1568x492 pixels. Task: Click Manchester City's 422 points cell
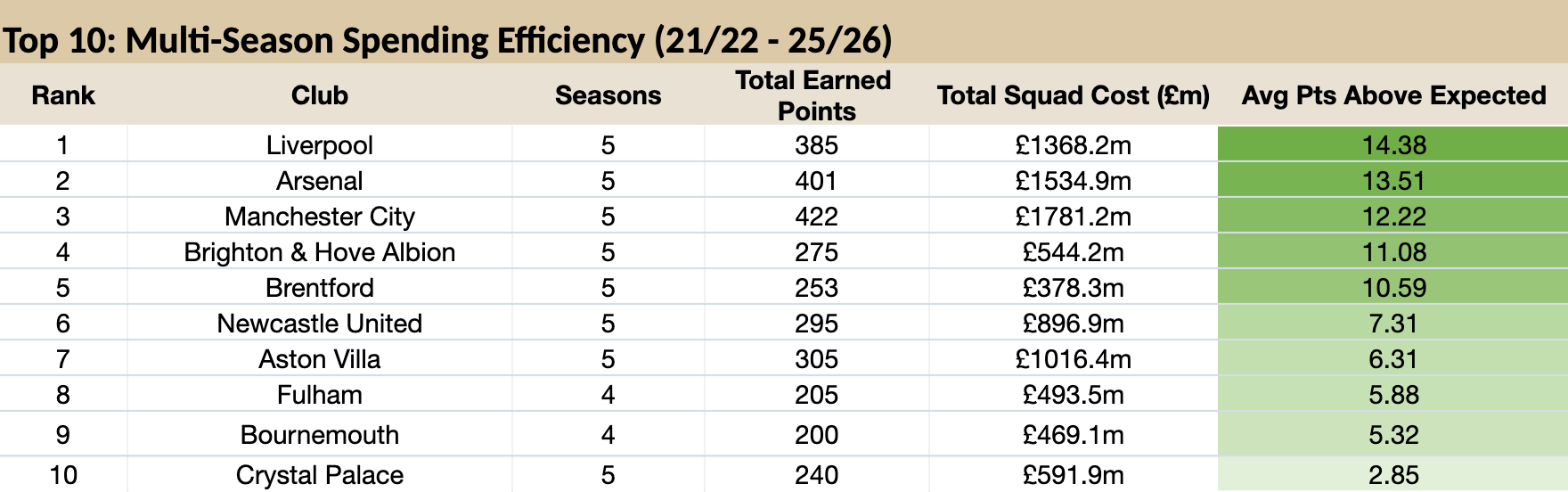[817, 216]
